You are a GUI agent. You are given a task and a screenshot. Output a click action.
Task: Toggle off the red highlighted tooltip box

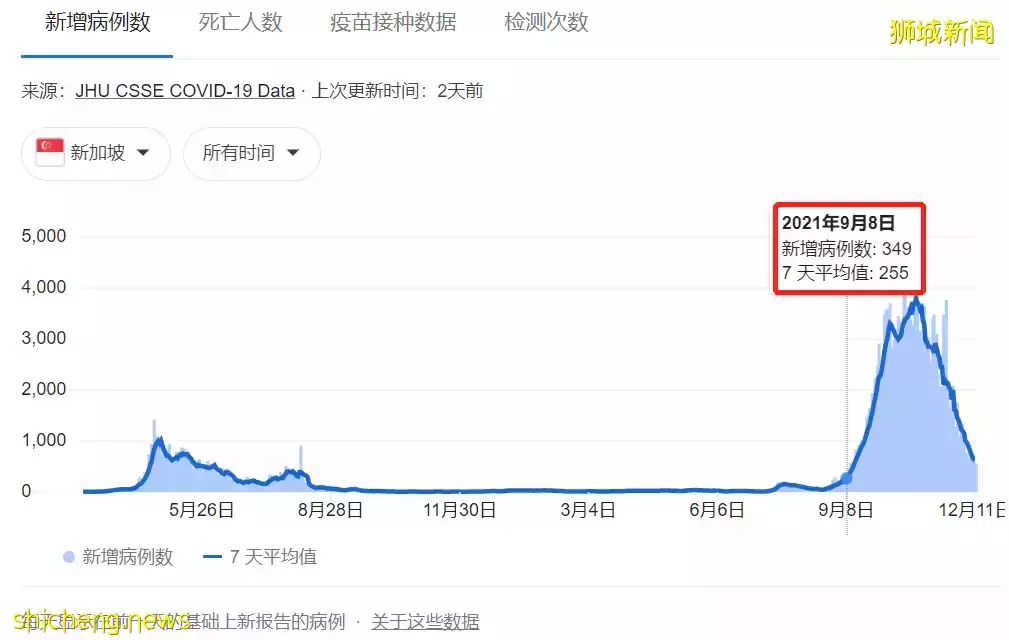848,248
